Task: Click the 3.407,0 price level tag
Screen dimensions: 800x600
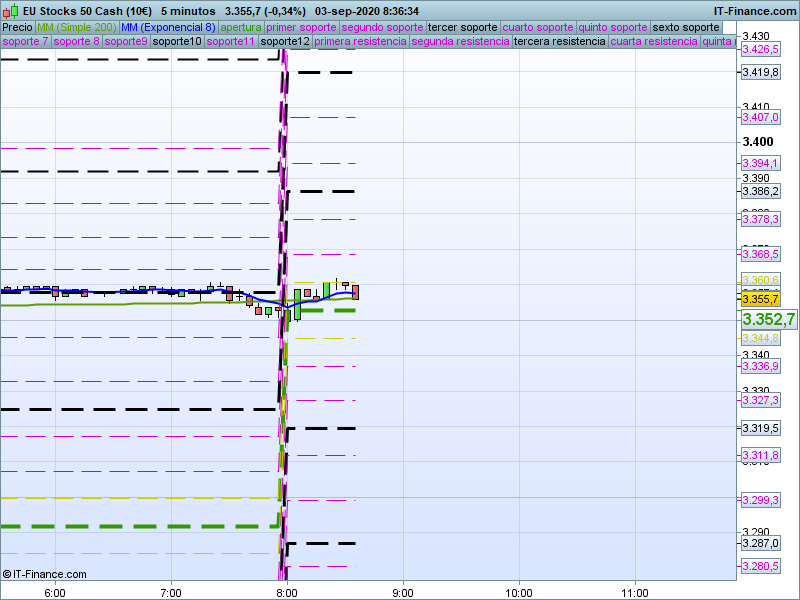Action: pyautogui.click(x=760, y=117)
